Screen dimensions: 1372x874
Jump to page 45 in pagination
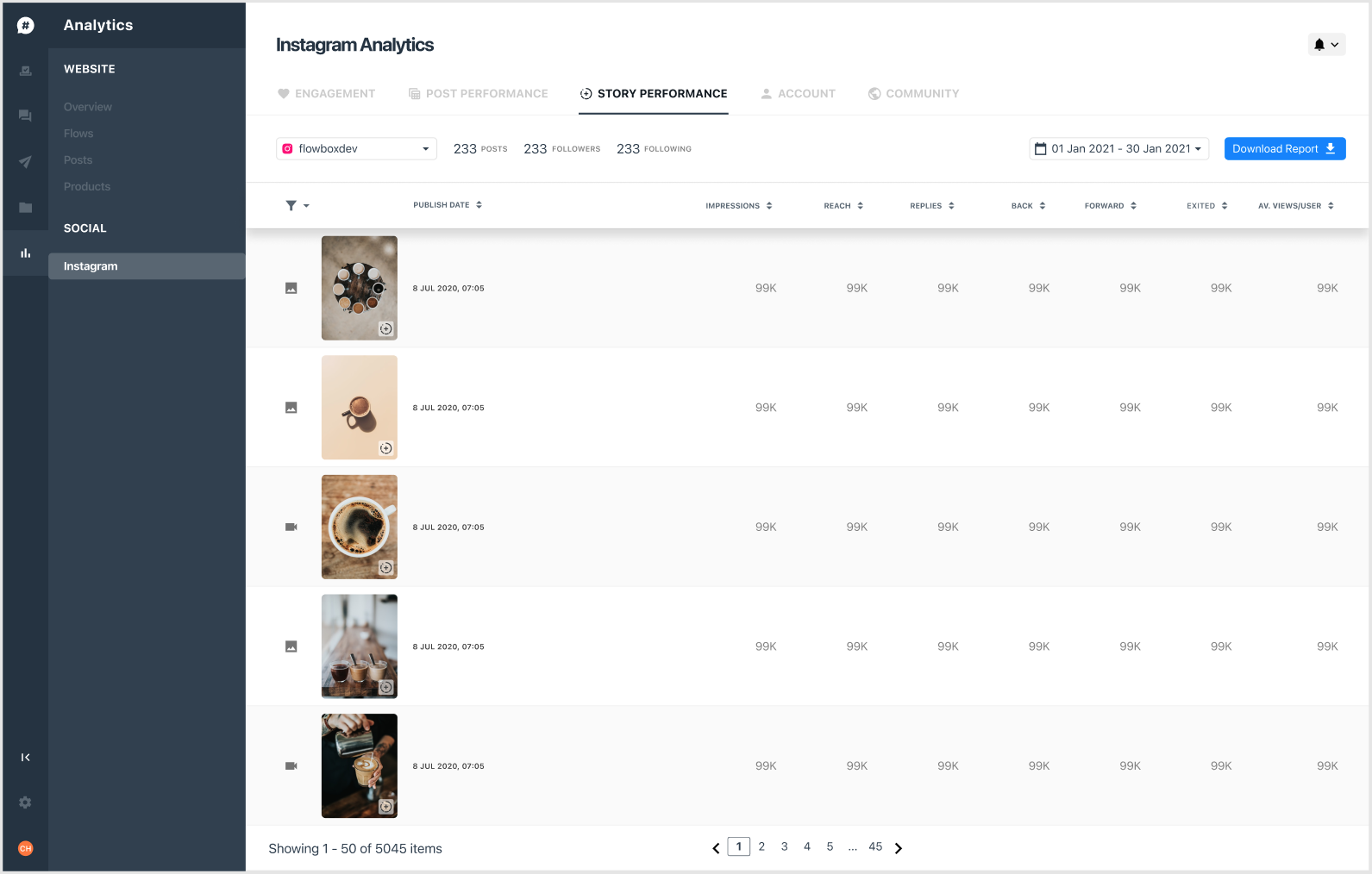coord(875,847)
